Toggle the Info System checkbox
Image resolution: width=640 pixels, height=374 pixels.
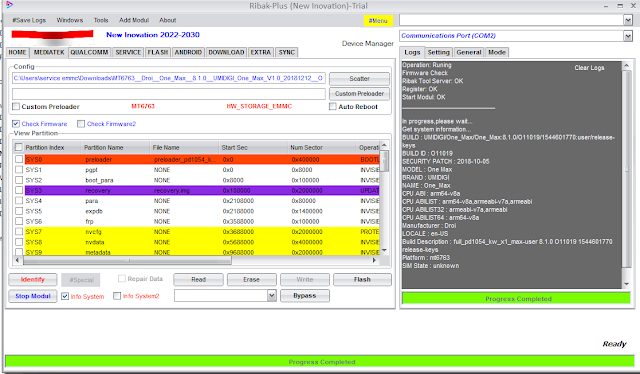tap(65, 296)
